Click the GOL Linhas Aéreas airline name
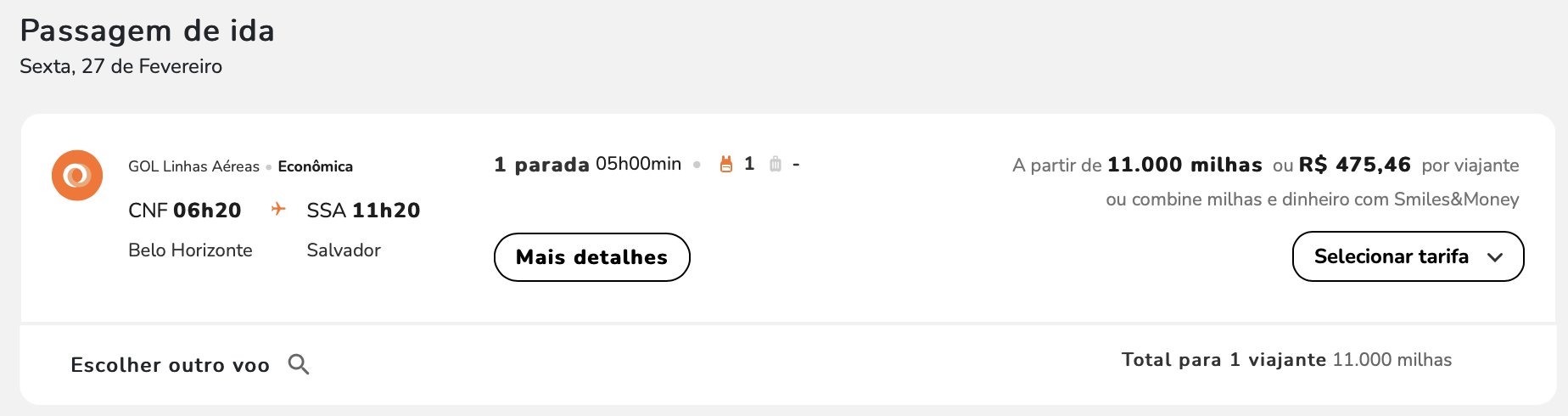The width and height of the screenshot is (1568, 416). tap(193, 166)
